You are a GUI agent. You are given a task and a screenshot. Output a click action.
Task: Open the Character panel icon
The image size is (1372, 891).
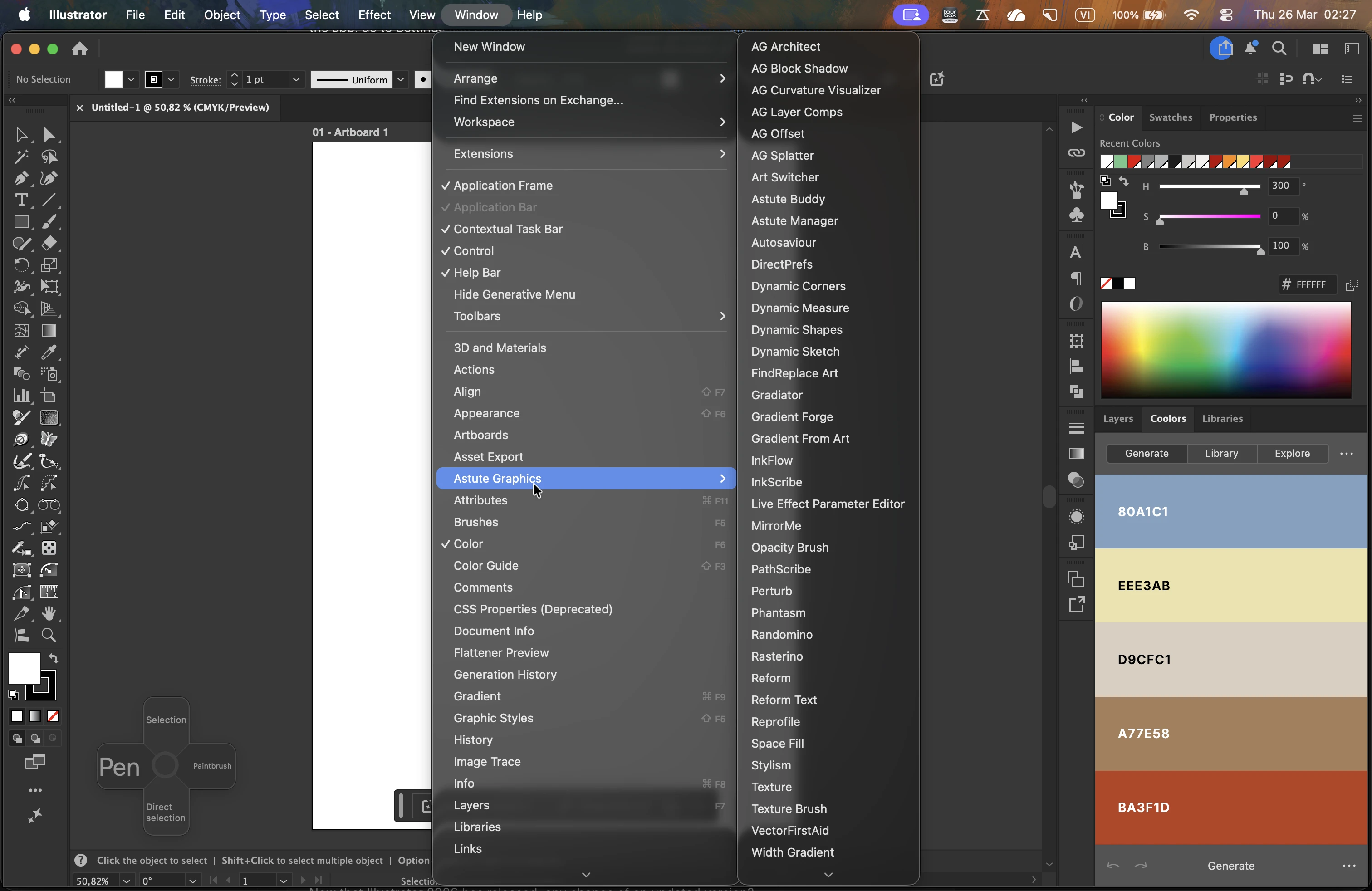[1076, 252]
